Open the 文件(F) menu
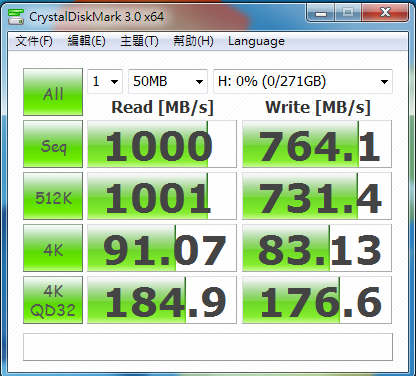Viewport: 416px width, 376px height. point(34,41)
